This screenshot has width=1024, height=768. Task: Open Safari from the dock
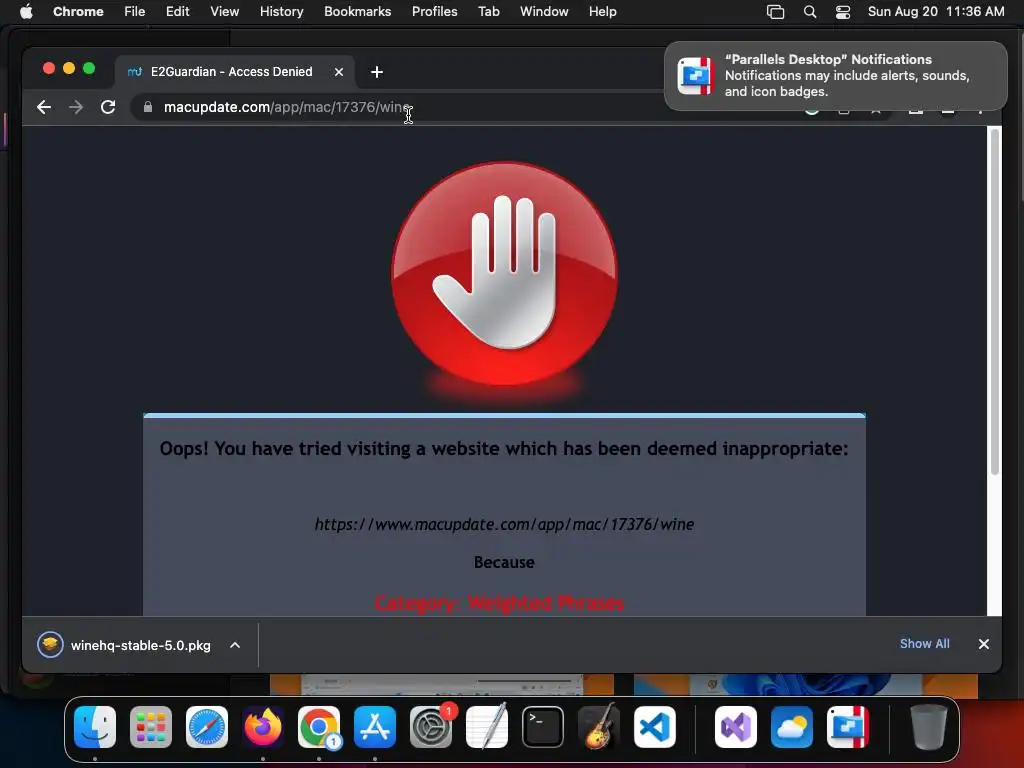tap(207, 727)
